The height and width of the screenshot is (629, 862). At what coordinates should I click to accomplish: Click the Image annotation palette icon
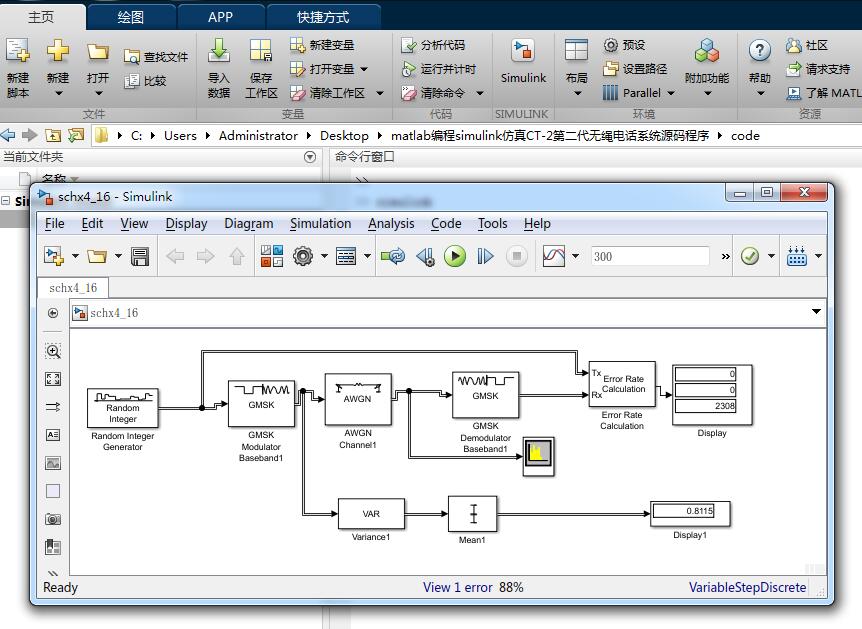[x=53, y=463]
